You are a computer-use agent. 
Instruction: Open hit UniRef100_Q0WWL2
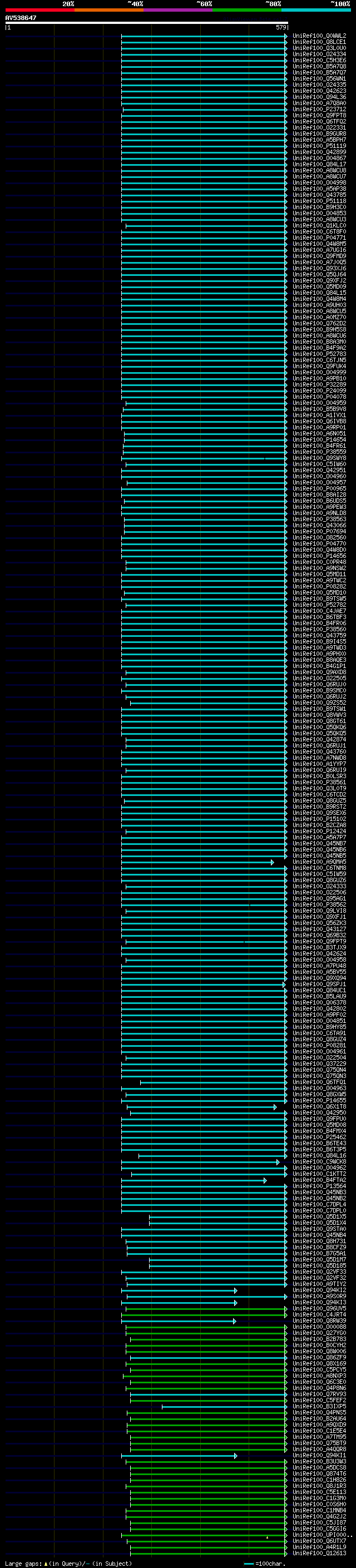tap(319, 36)
